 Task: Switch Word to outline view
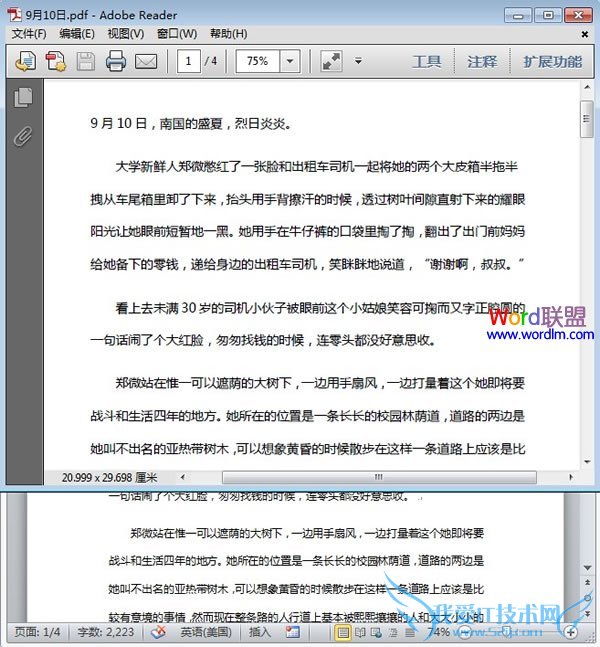393,632
